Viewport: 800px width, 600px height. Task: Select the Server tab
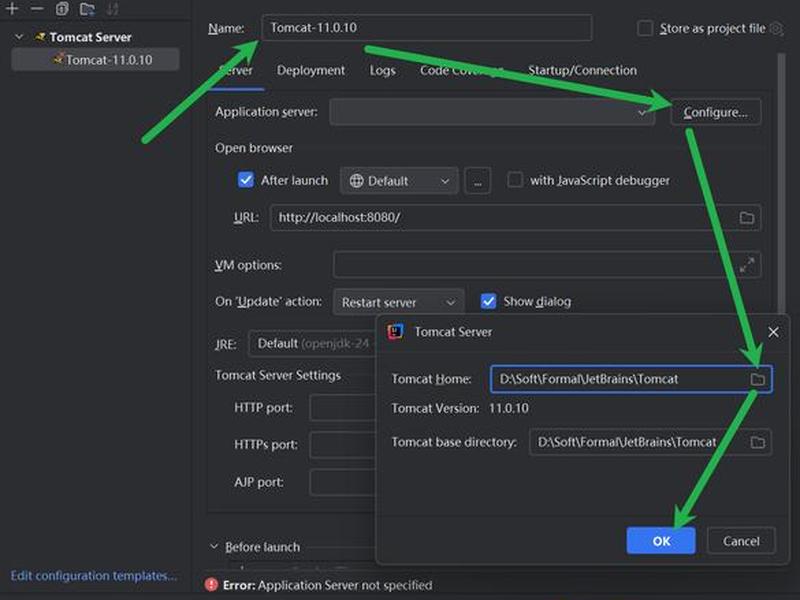tap(236, 70)
